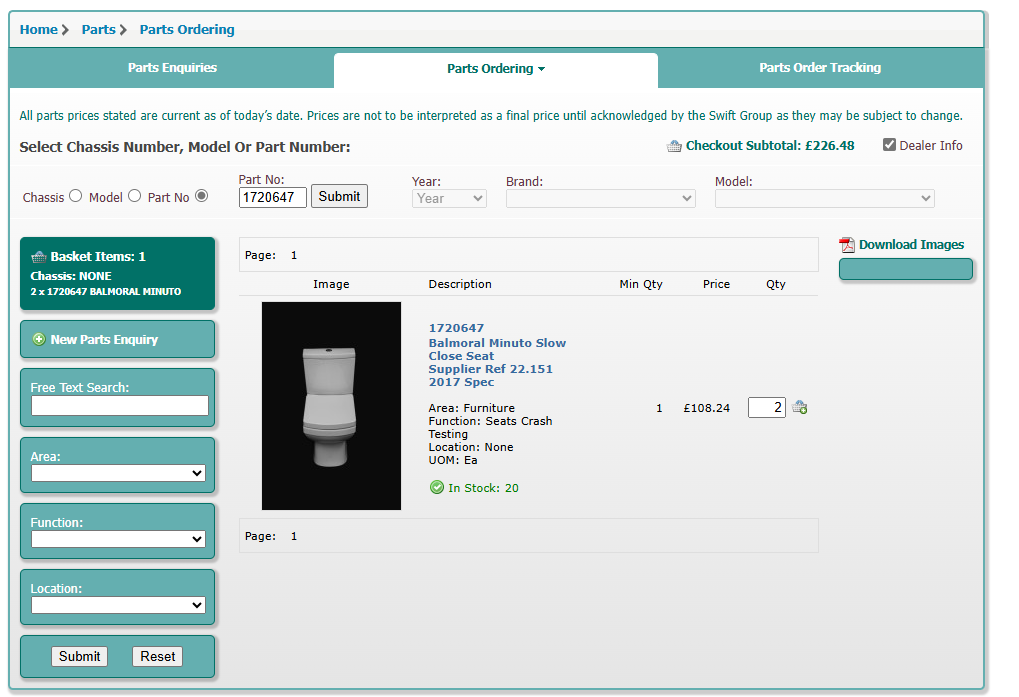This screenshot has width=1019, height=697.
Task: Select the Chassis radio button
Action: 75,196
